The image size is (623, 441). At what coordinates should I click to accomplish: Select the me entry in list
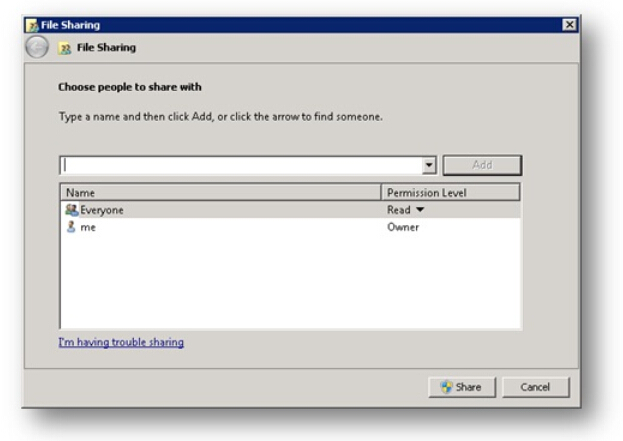pyautogui.click(x=290, y=227)
